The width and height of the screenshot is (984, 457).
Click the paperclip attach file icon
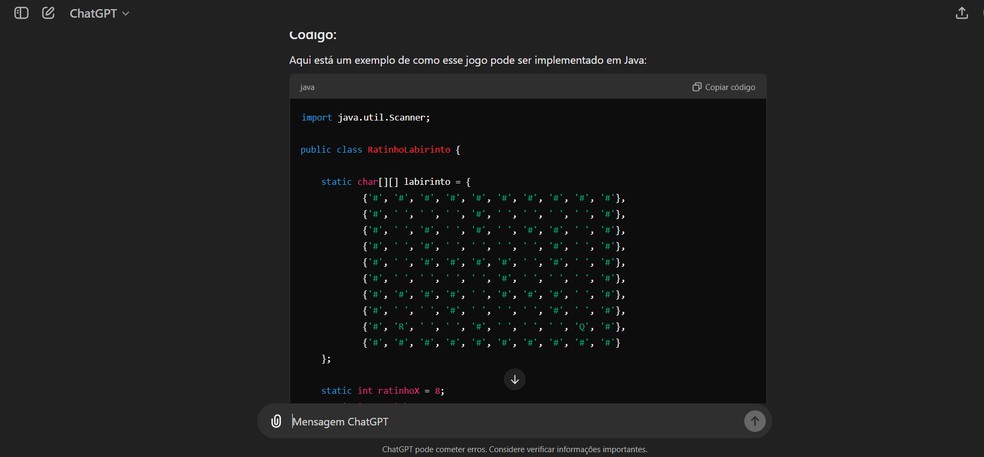pyautogui.click(x=276, y=421)
